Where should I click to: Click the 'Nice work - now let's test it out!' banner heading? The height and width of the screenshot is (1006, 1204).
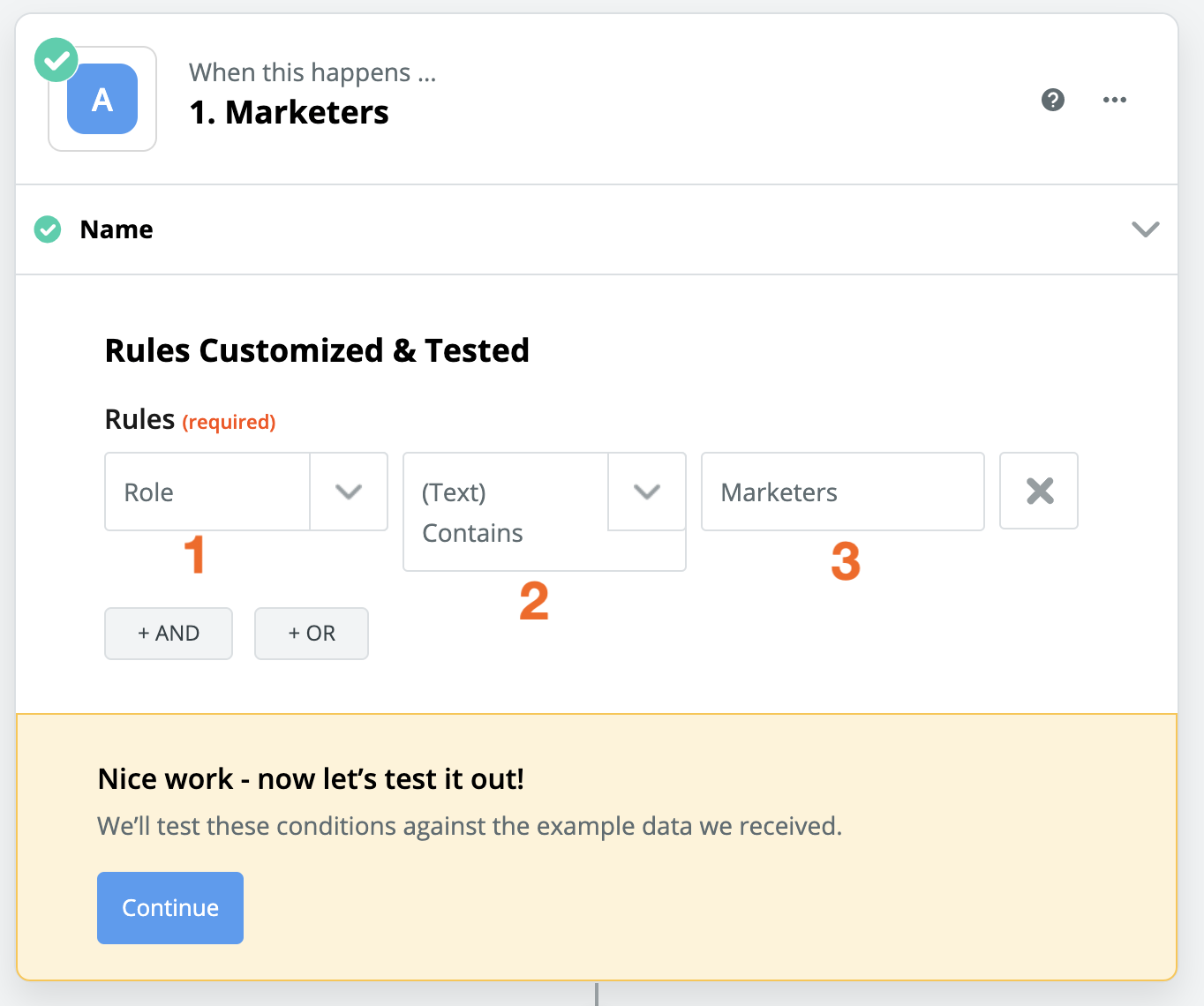coord(311,779)
